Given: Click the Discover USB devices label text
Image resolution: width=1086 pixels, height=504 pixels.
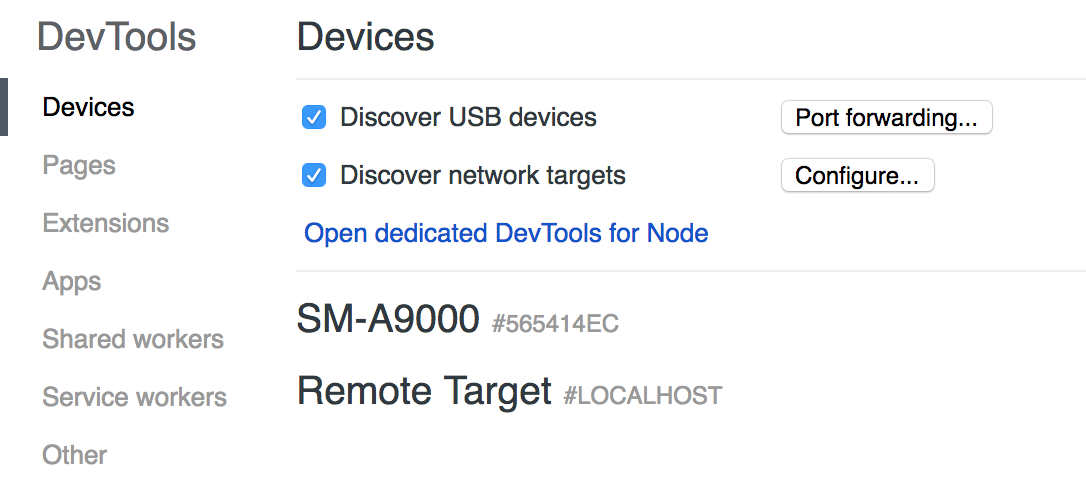Looking at the screenshot, I should pyautogui.click(x=468, y=118).
